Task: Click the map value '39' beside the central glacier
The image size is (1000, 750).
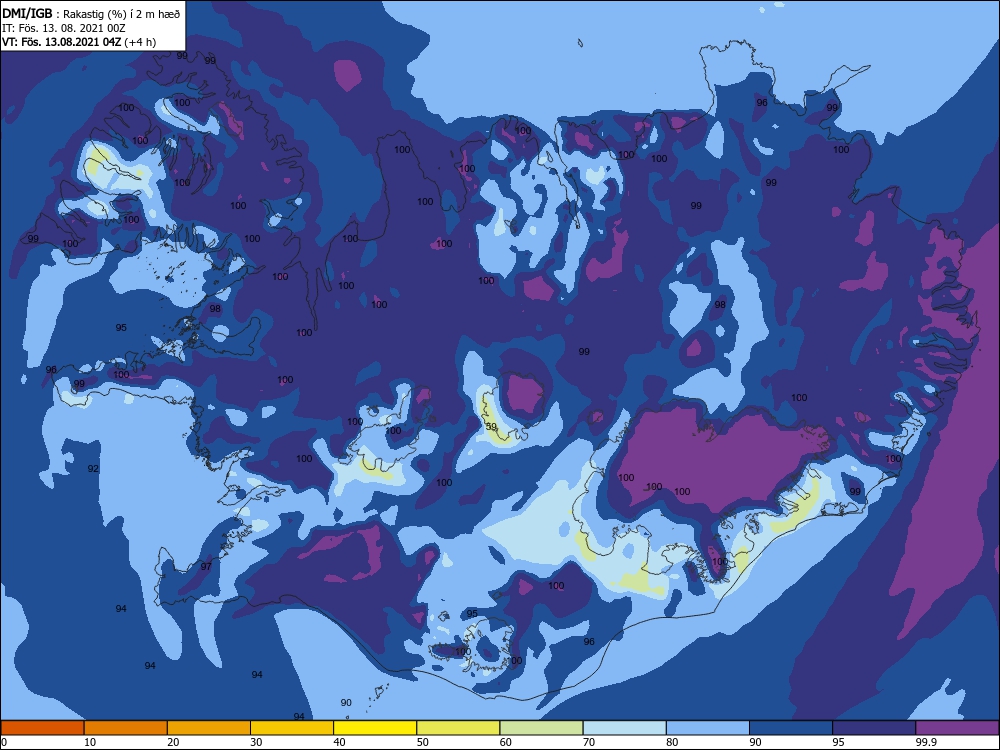Action: (x=491, y=427)
